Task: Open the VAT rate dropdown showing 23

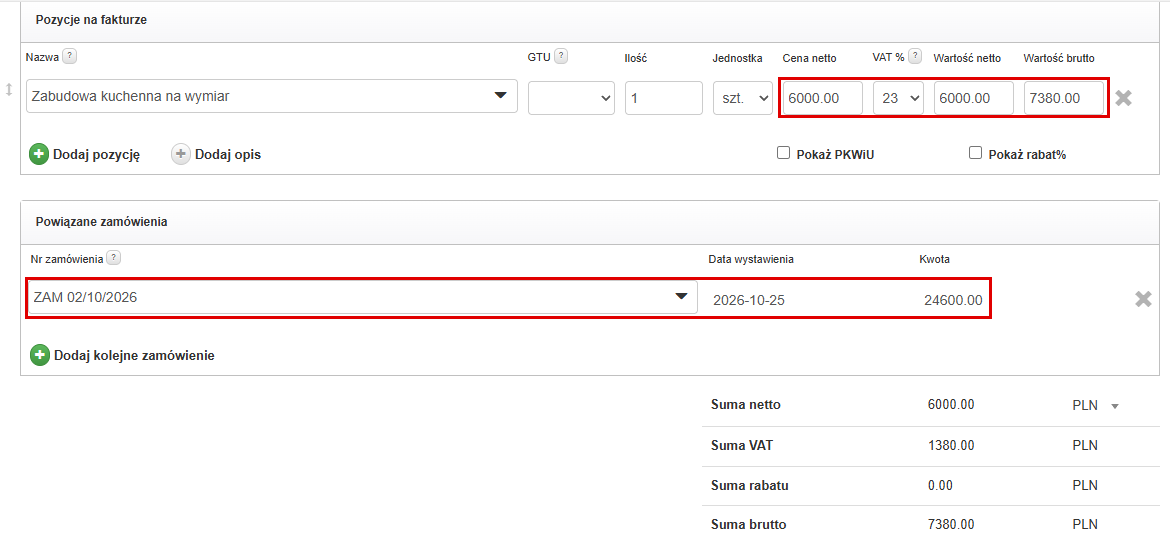Action: click(x=898, y=98)
